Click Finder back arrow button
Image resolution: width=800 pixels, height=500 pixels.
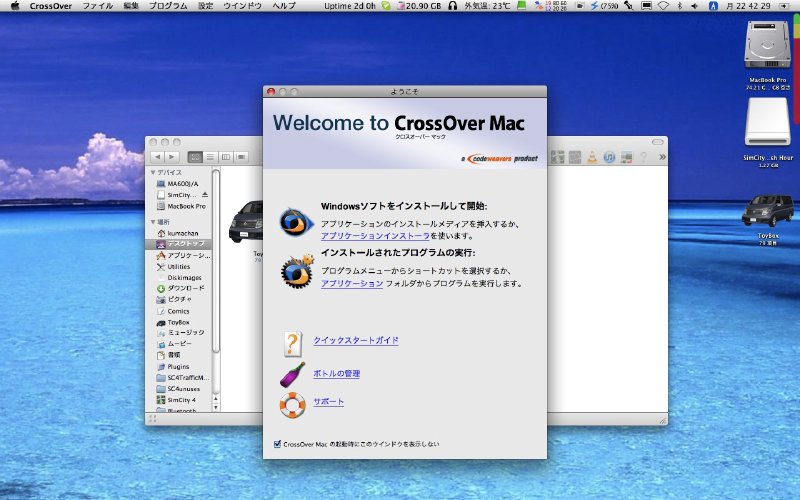tap(158, 157)
